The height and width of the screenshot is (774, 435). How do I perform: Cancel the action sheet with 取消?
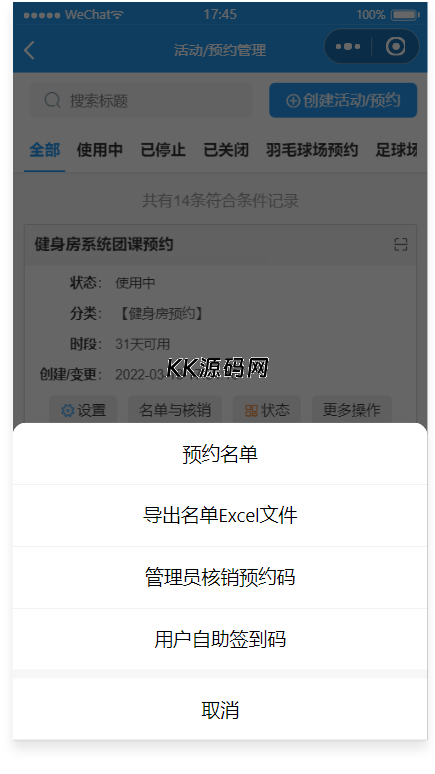(220, 710)
